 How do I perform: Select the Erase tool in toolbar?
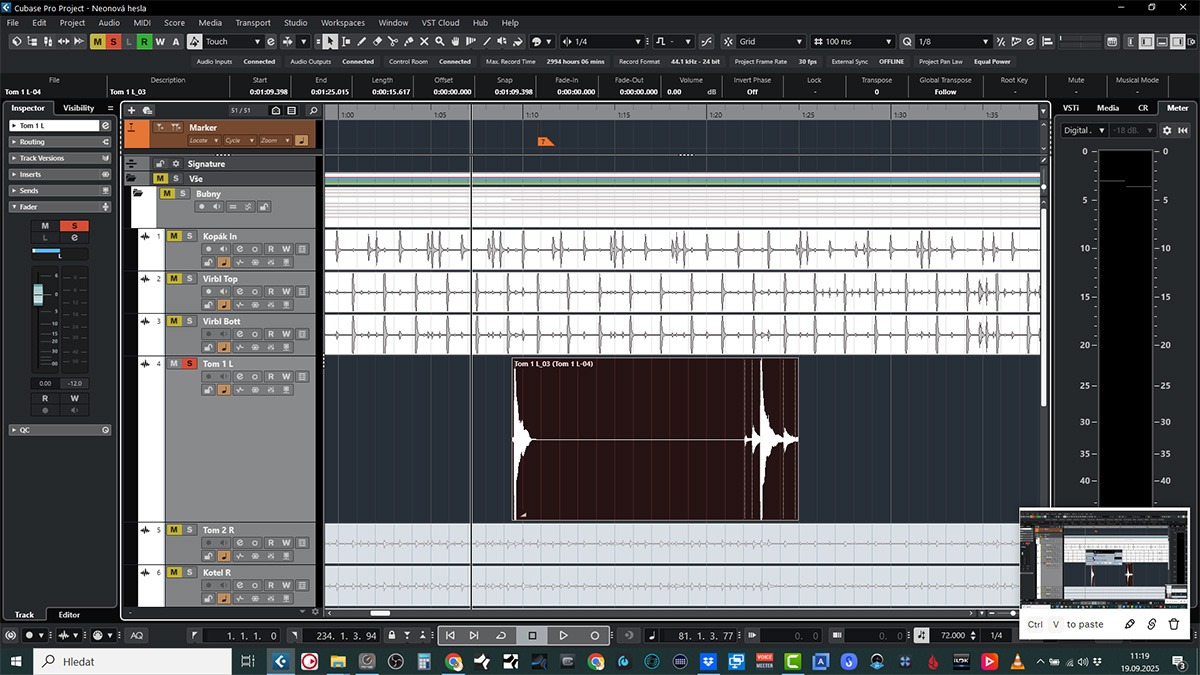click(377, 42)
